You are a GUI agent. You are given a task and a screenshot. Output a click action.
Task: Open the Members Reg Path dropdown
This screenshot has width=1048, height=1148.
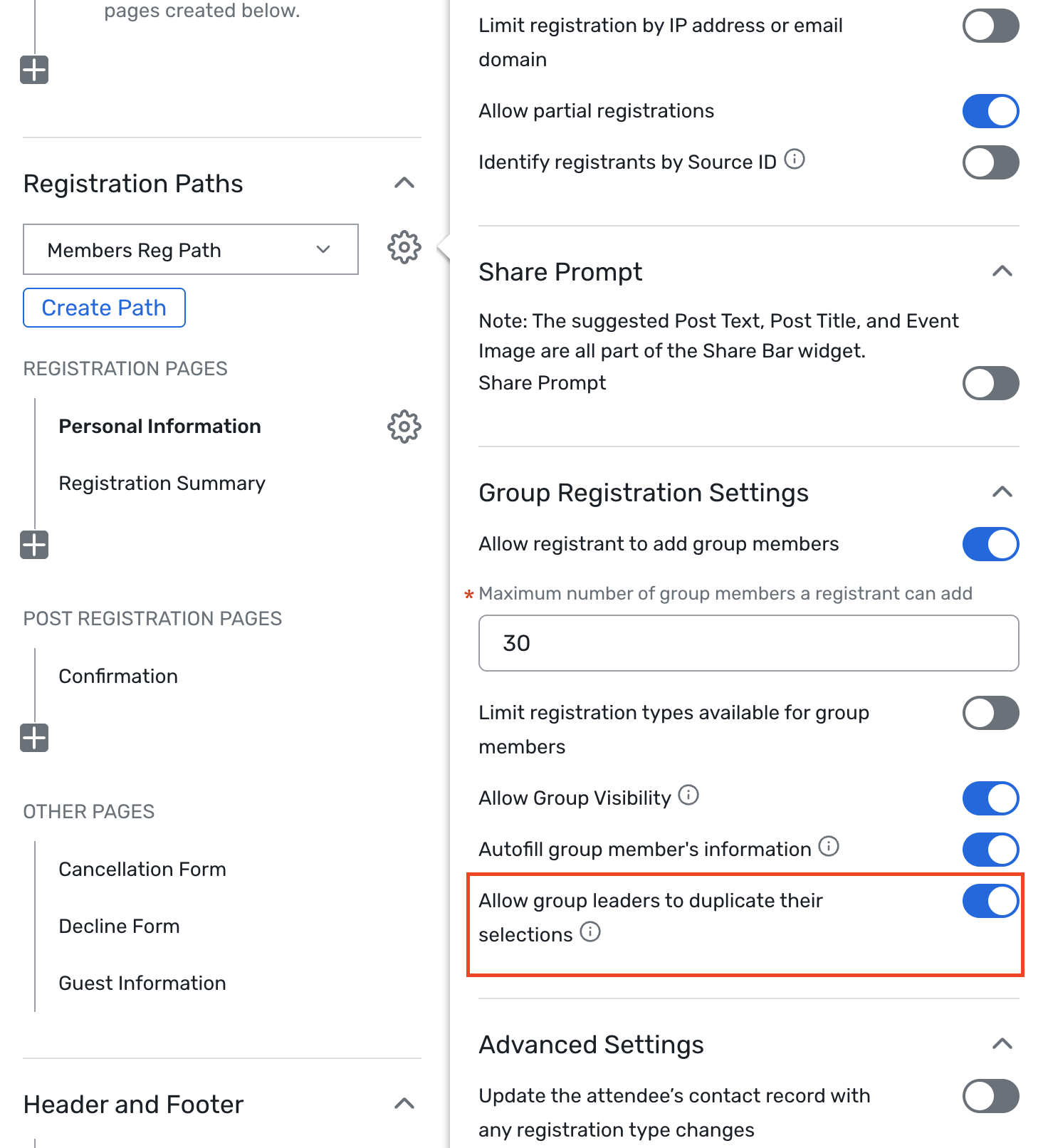point(191,249)
